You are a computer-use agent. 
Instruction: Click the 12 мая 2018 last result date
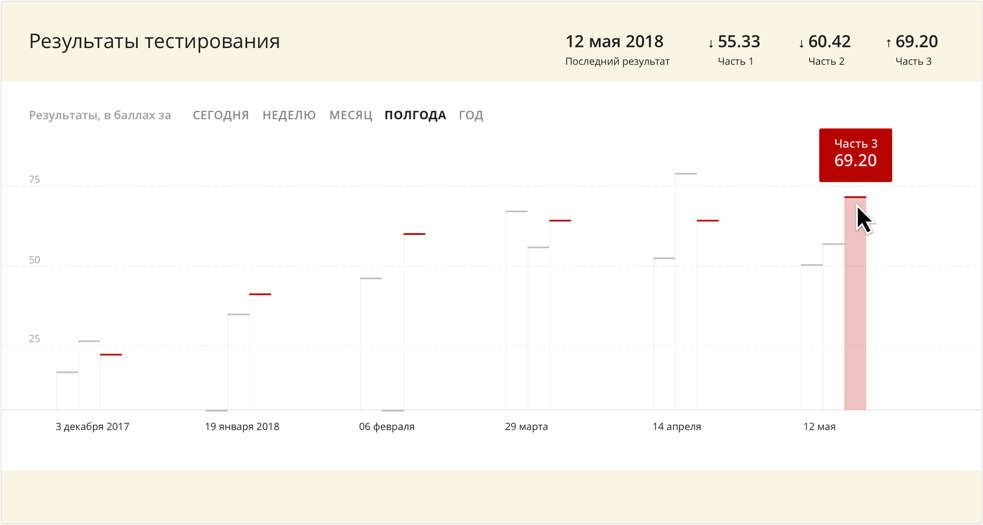[x=614, y=42]
